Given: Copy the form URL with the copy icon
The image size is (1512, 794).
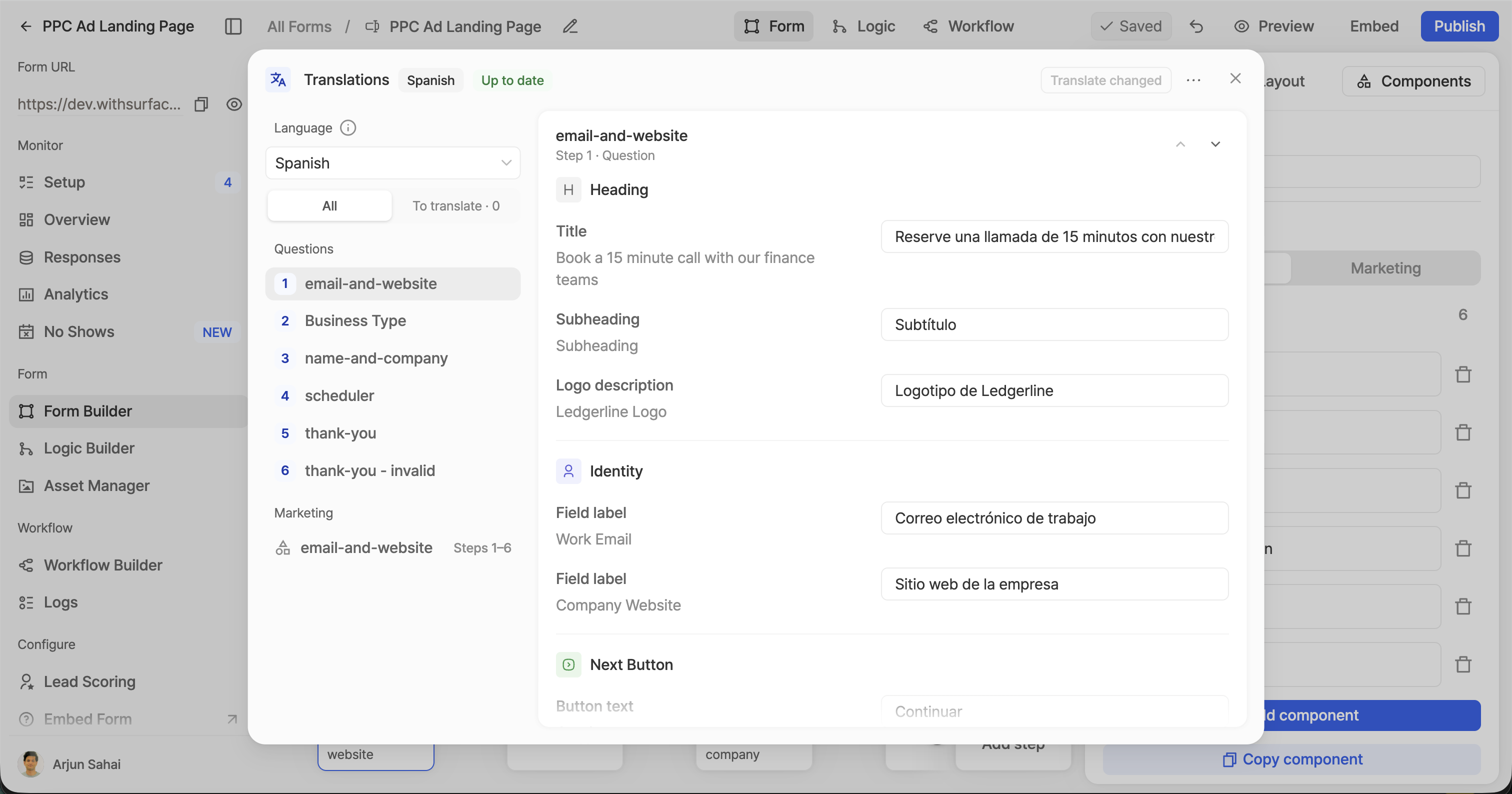Looking at the screenshot, I should pyautogui.click(x=201, y=104).
